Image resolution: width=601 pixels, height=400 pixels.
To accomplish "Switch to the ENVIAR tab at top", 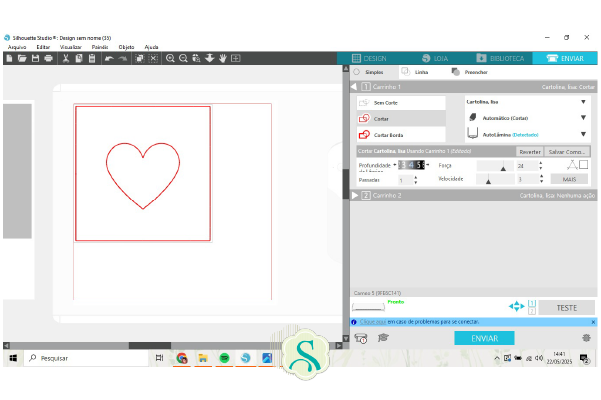I will tap(565, 58).
